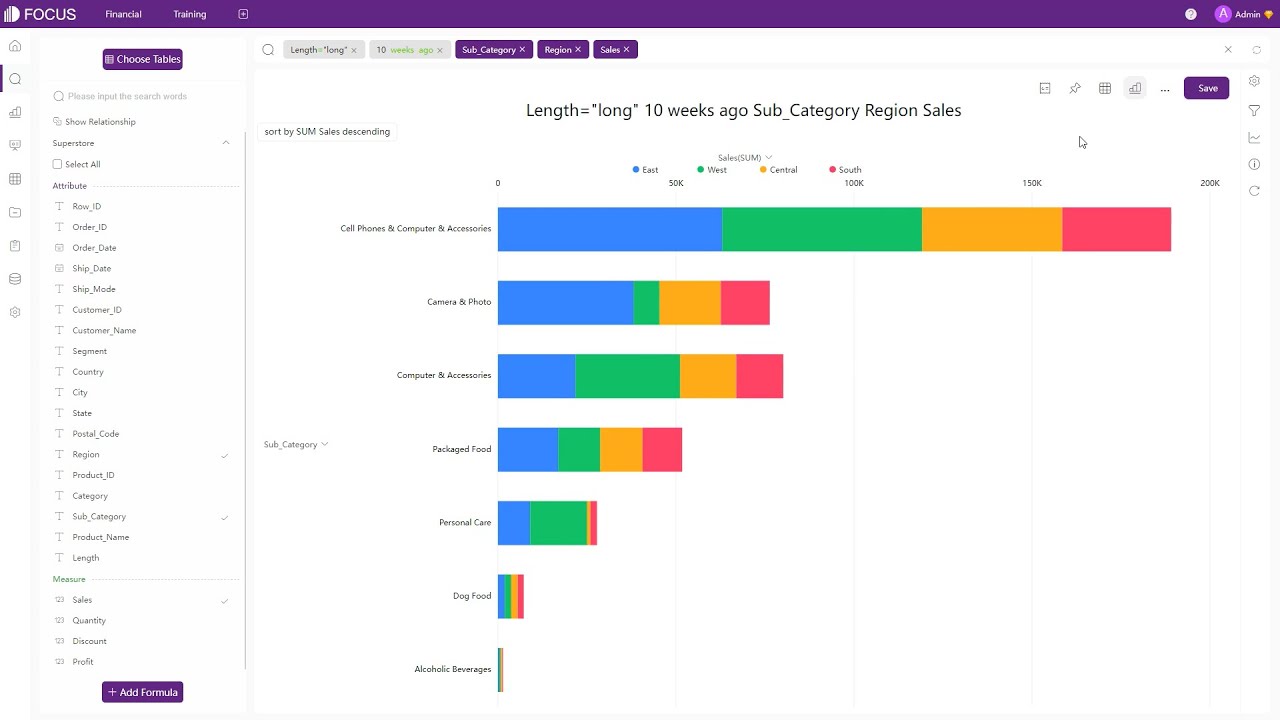The height and width of the screenshot is (720, 1280).
Task: Open the home icon in left sidebar
Action: pyautogui.click(x=15, y=46)
